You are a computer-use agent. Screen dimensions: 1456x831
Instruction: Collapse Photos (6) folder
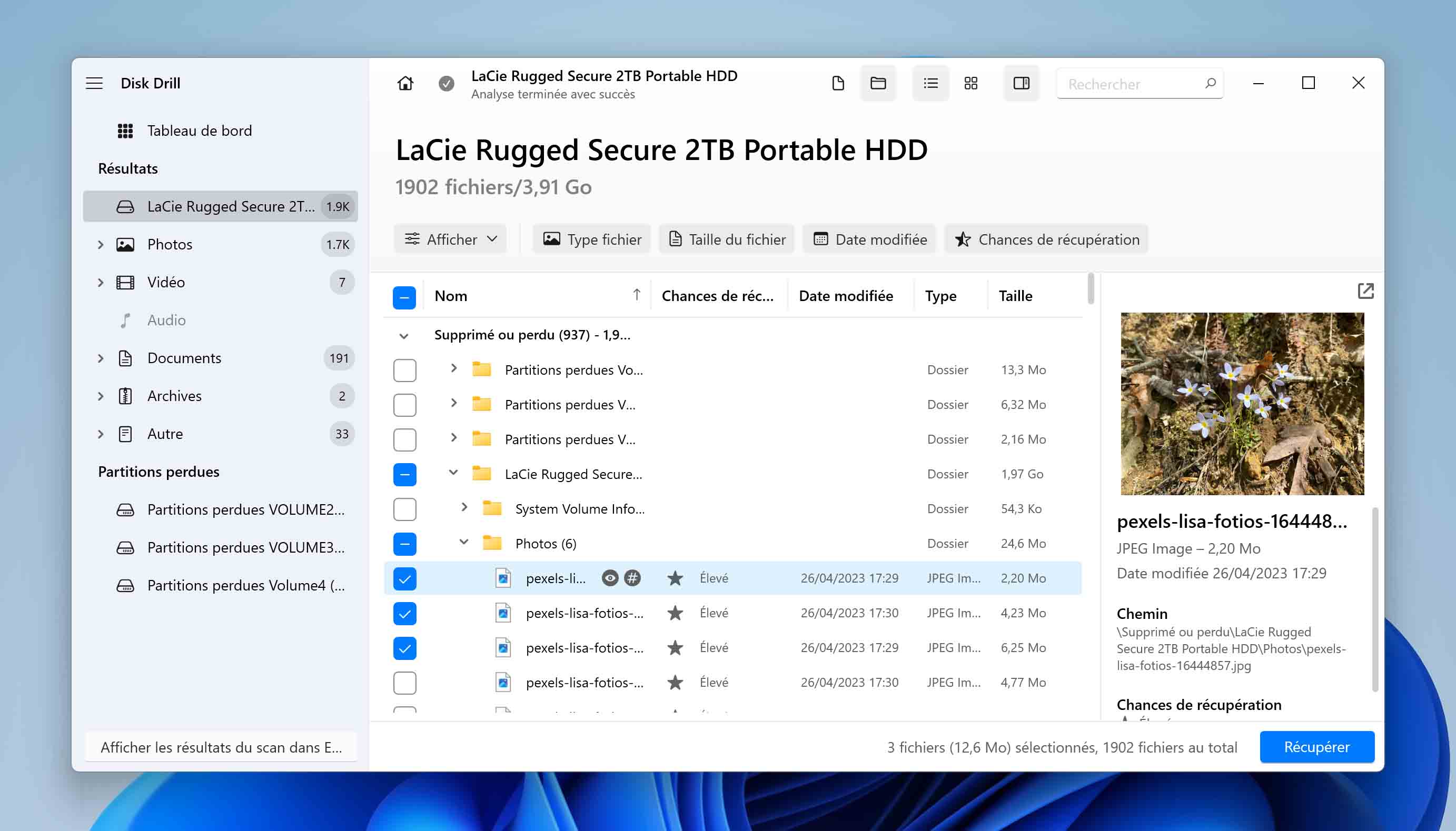(x=464, y=542)
